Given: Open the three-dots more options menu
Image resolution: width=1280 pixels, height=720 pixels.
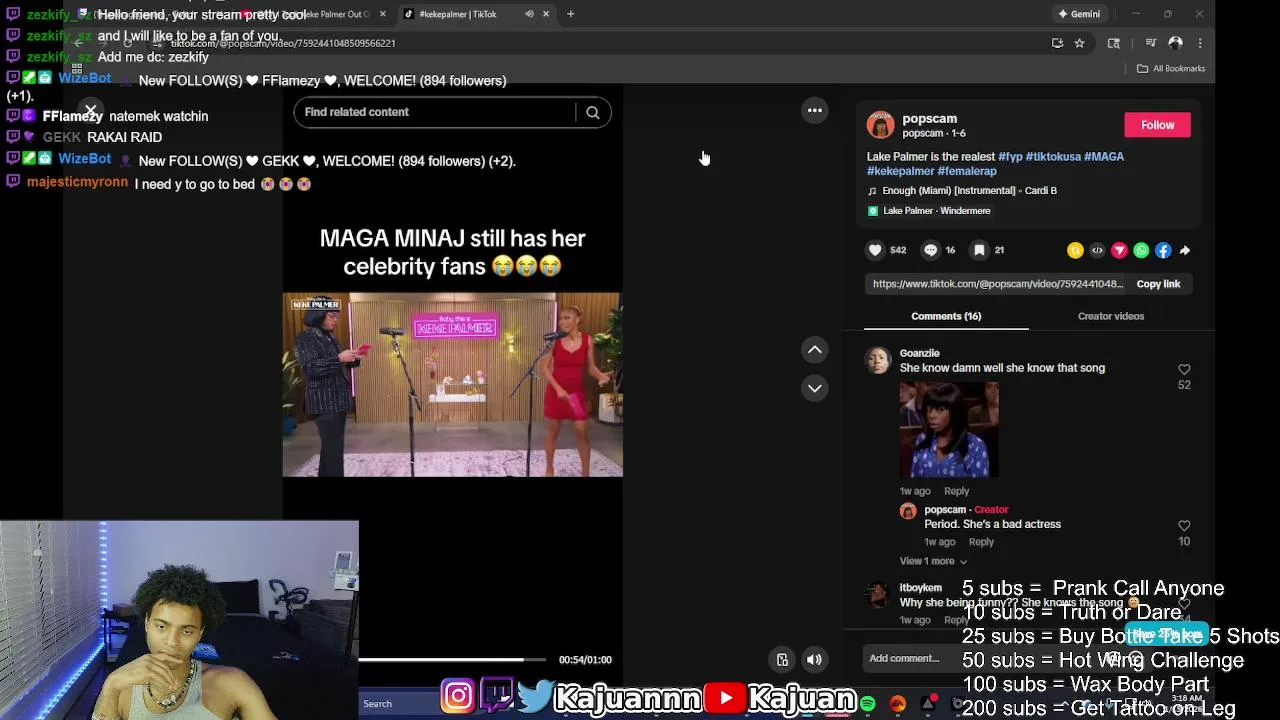Looking at the screenshot, I should tap(815, 110).
